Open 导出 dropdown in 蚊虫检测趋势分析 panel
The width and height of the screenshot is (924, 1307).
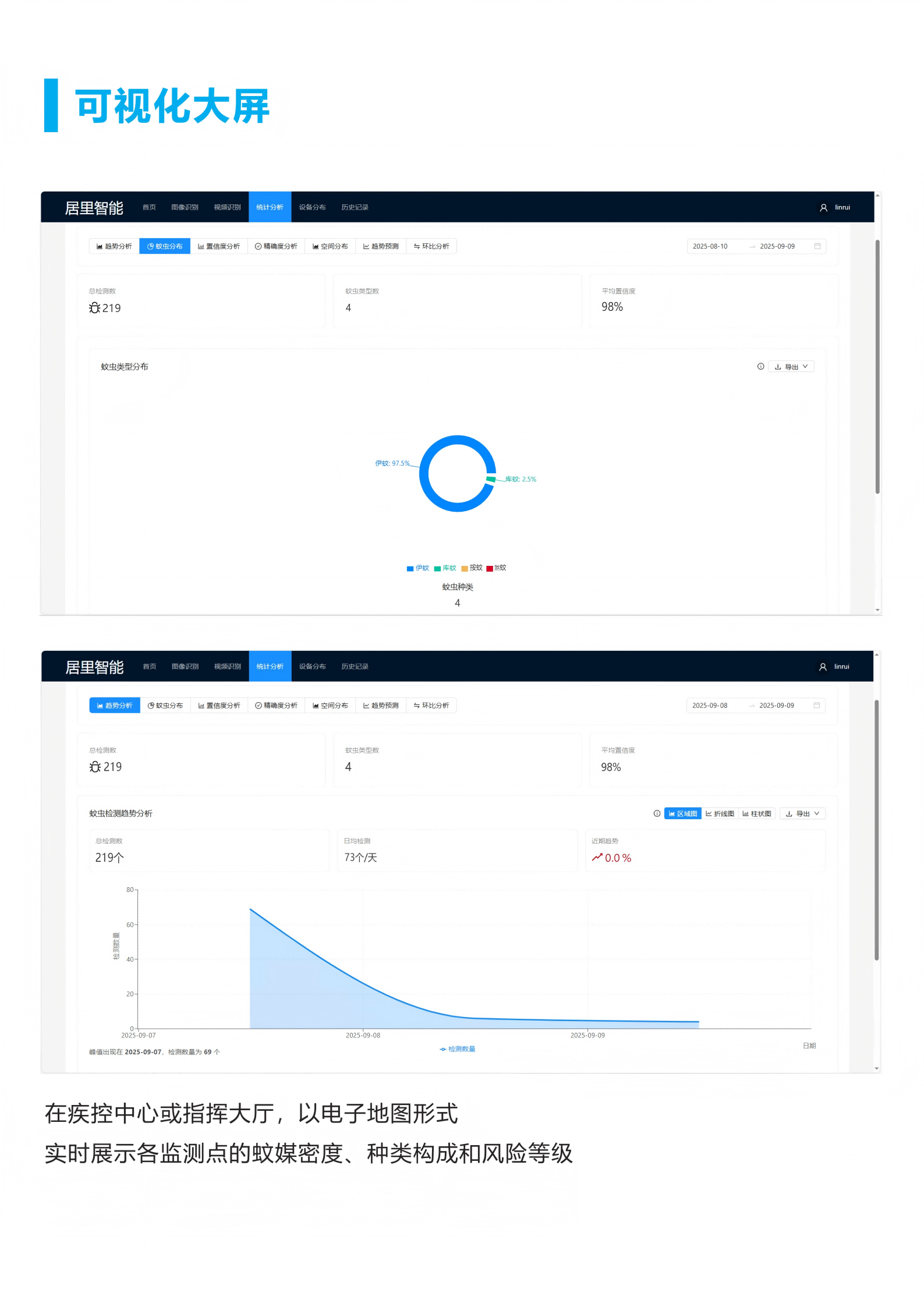click(802, 813)
